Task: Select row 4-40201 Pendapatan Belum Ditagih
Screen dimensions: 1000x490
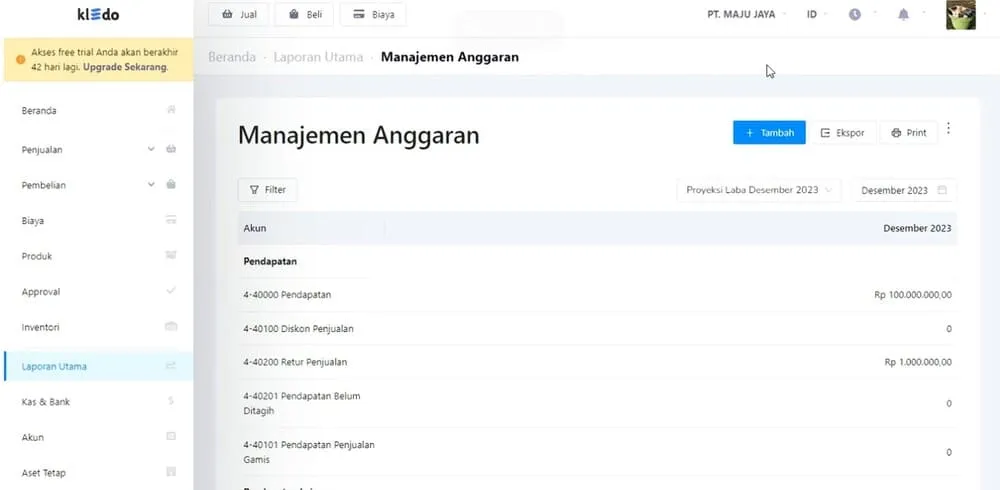Action: pyautogui.click(x=598, y=403)
